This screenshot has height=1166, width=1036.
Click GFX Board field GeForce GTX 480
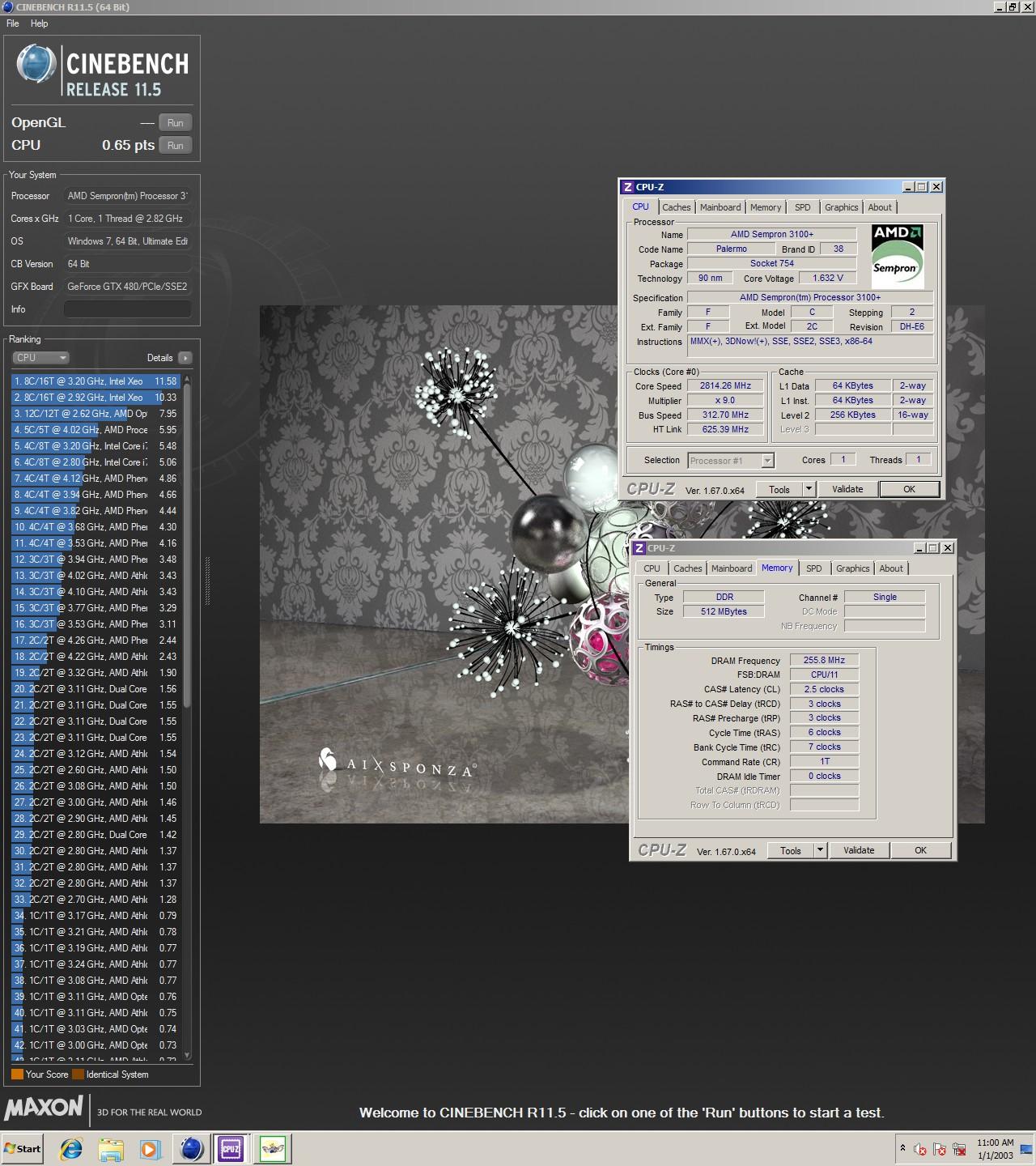[128, 287]
